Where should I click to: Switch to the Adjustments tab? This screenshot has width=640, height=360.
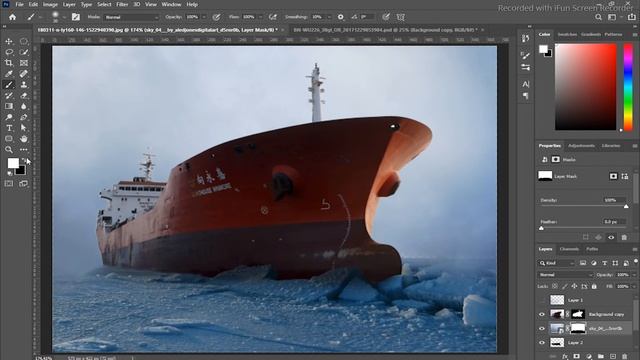[581, 146]
